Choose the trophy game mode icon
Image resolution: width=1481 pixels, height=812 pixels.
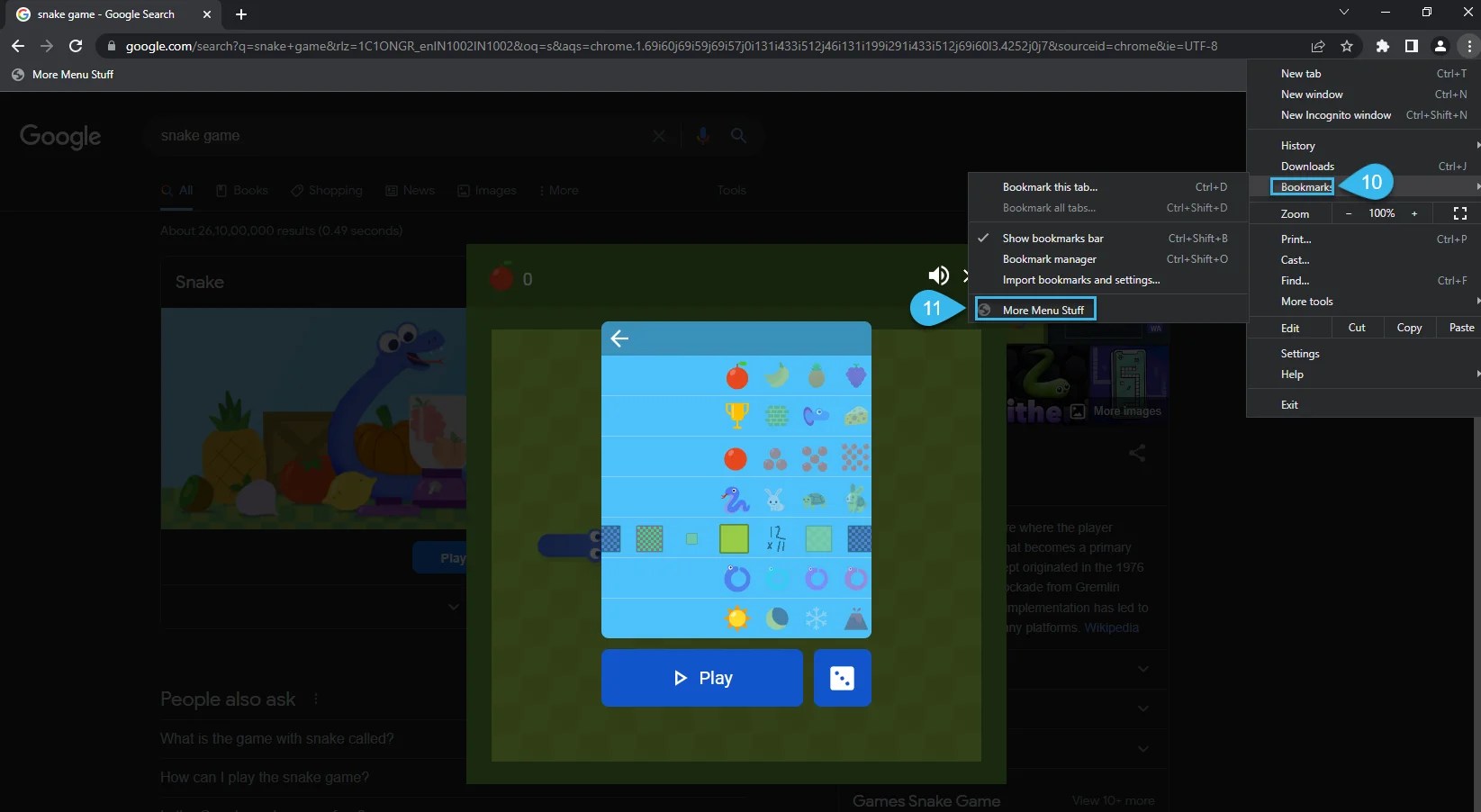pos(736,416)
